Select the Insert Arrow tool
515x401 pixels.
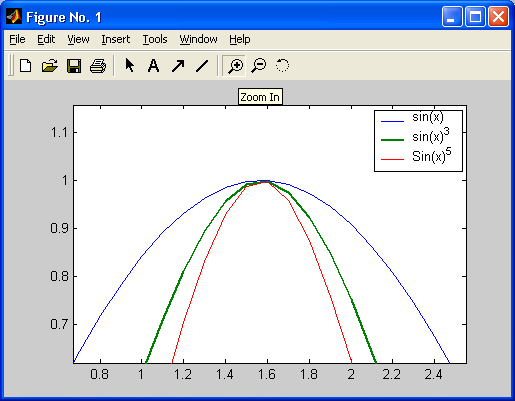[x=178, y=66]
